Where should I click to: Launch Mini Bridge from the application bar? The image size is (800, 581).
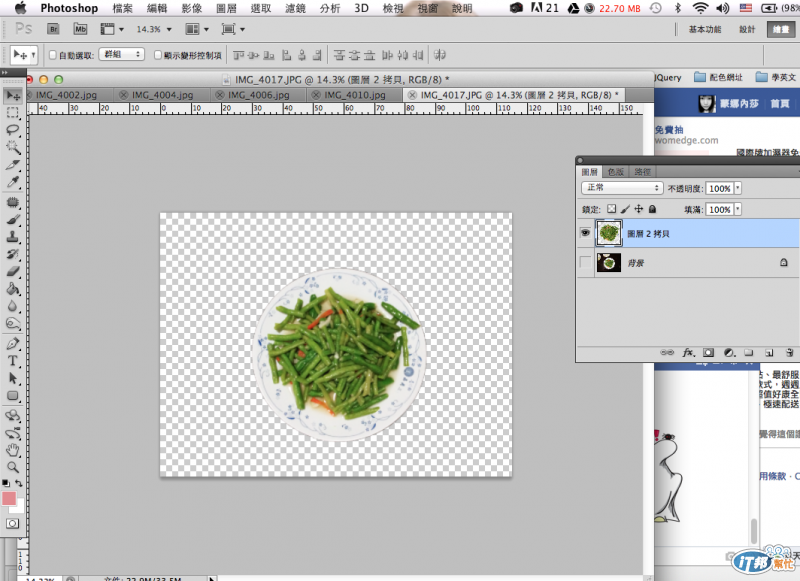pyautogui.click(x=80, y=29)
